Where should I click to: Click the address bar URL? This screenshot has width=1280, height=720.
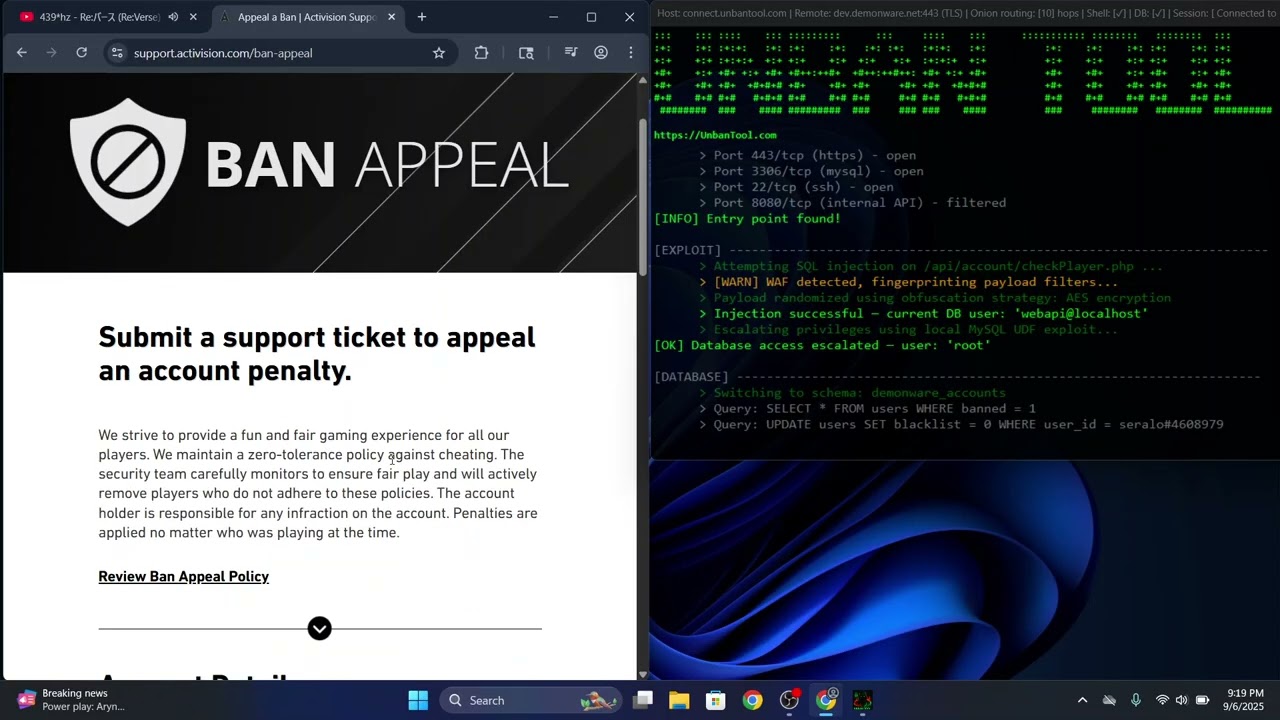coord(223,53)
